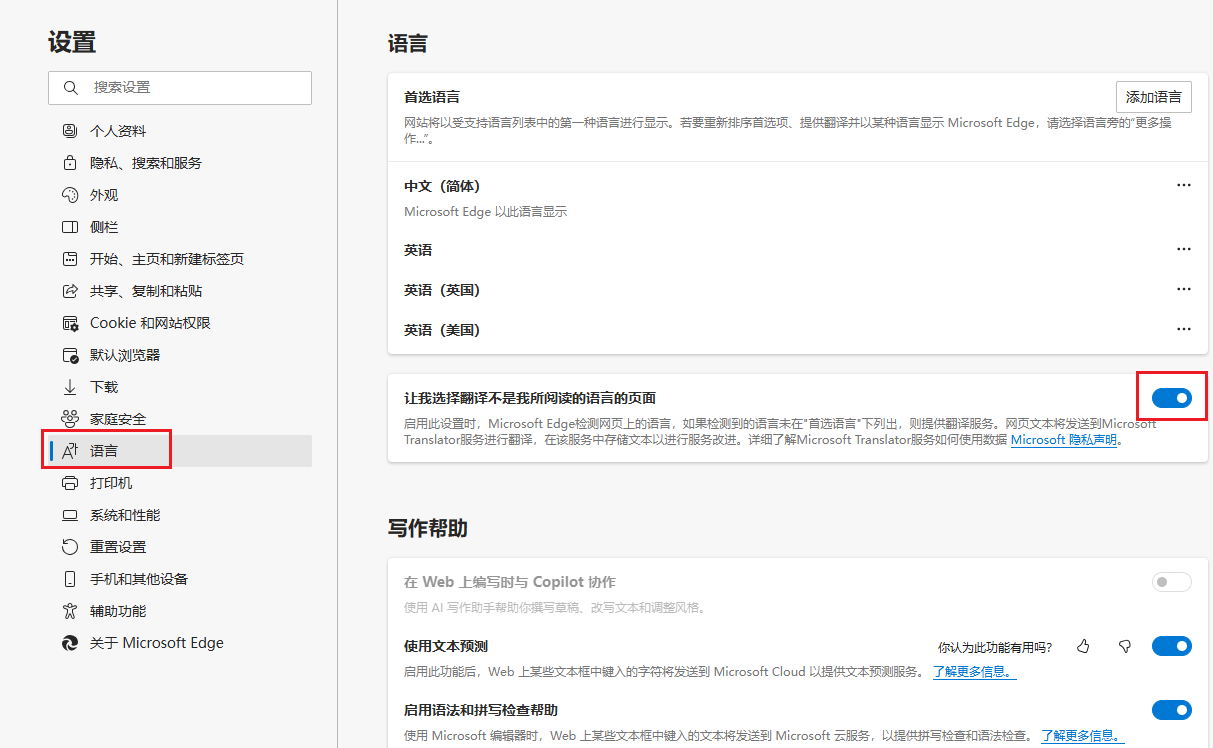The width and height of the screenshot is (1213, 748).
Task: Select the 侧栏 sidebar icon
Action: point(69,226)
